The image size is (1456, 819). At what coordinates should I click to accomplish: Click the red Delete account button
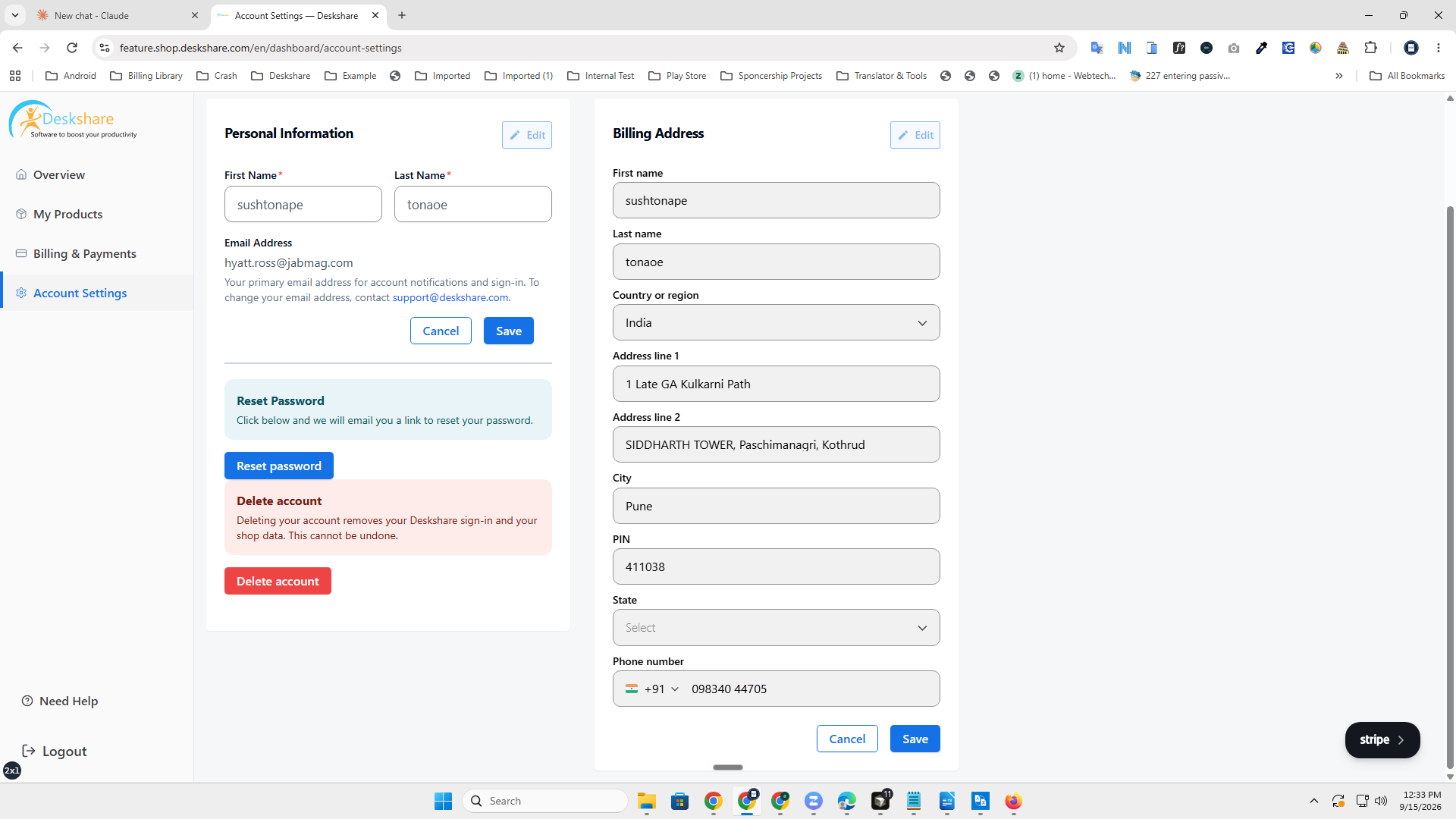point(278,581)
